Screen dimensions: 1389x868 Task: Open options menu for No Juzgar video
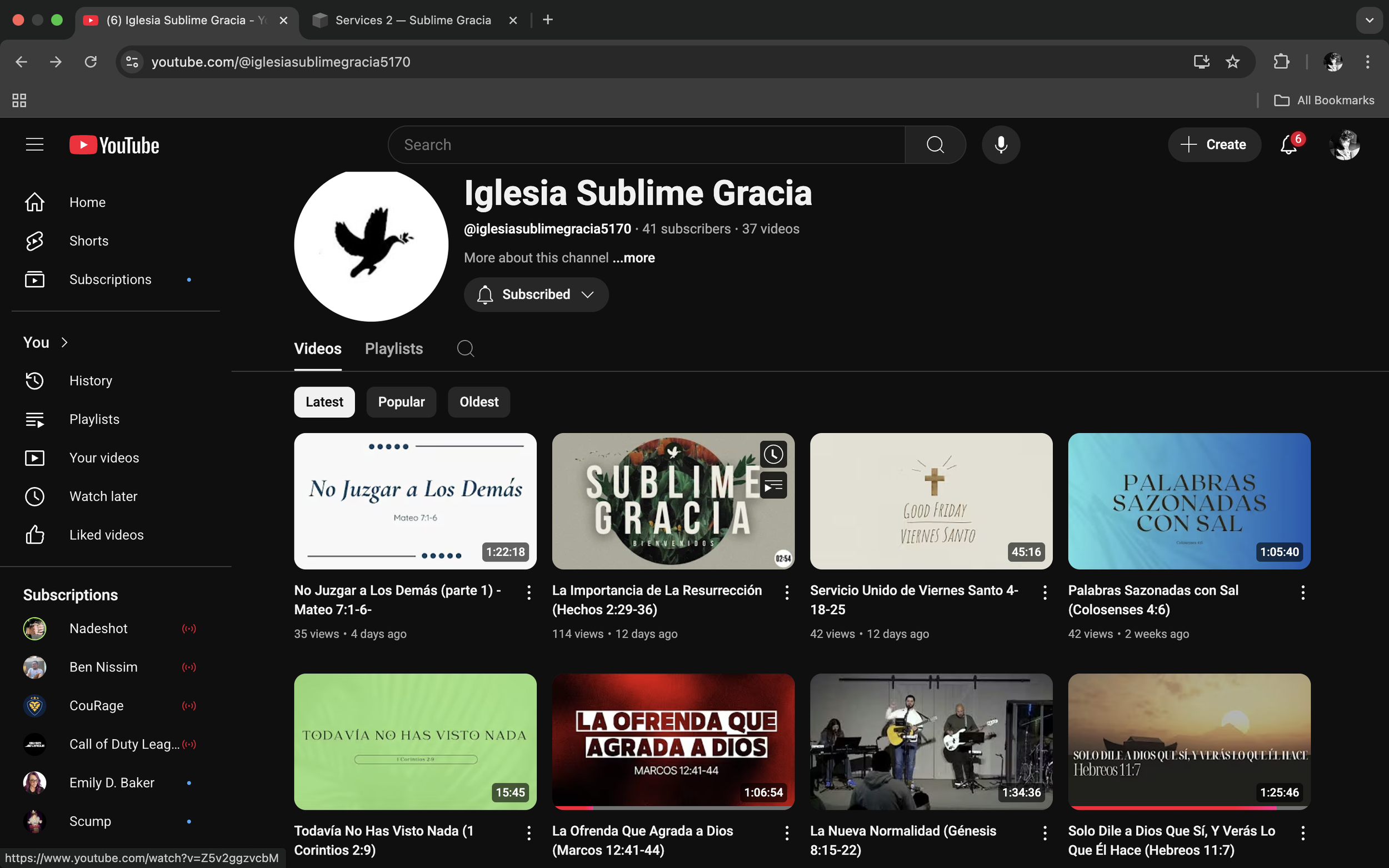[x=528, y=593]
